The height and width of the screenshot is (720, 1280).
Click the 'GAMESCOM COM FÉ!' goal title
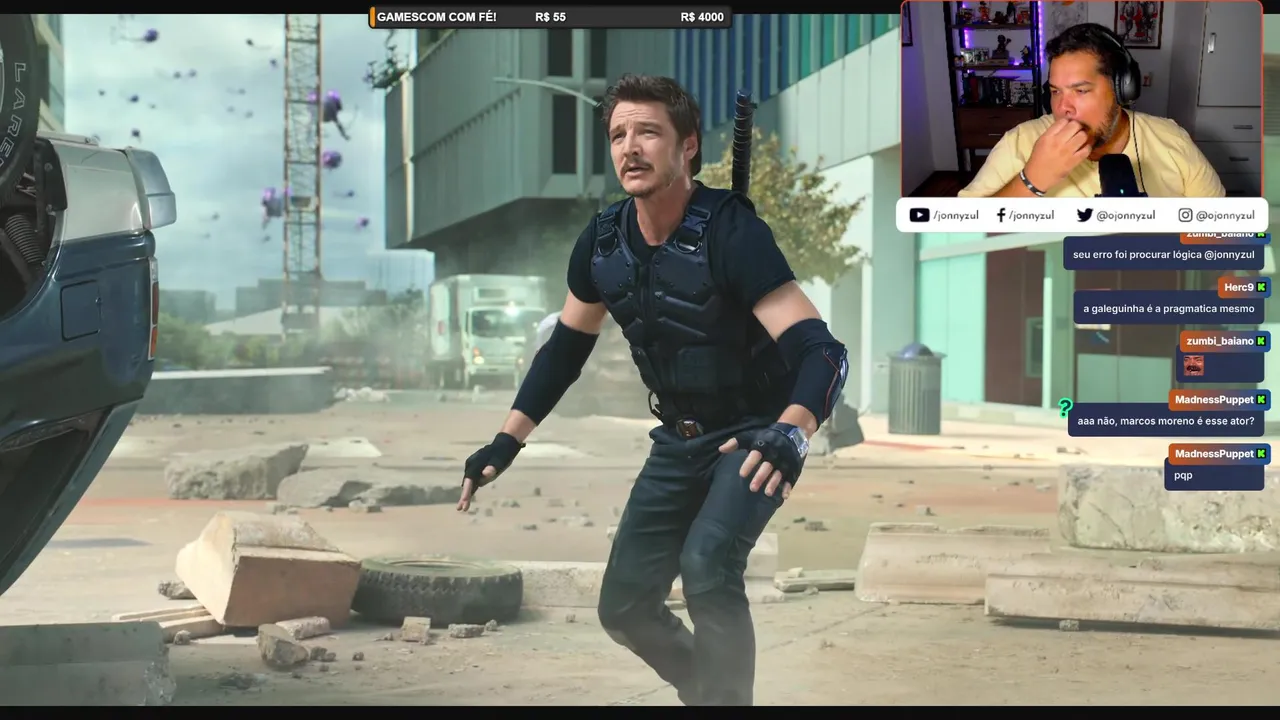tap(436, 17)
